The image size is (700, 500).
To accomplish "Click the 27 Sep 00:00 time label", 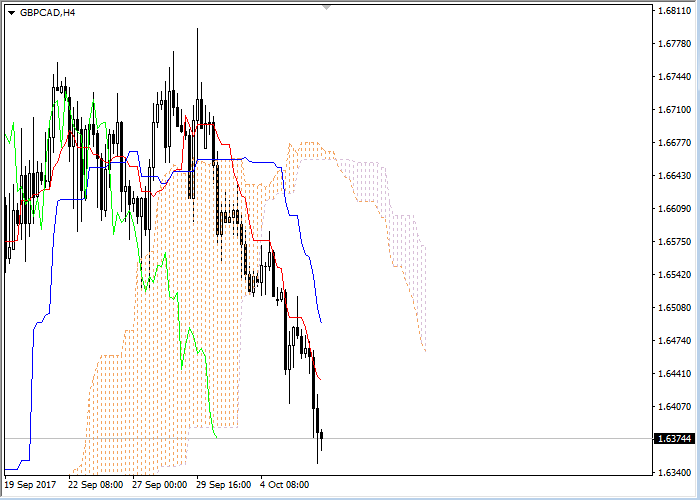I will pyautogui.click(x=160, y=485).
